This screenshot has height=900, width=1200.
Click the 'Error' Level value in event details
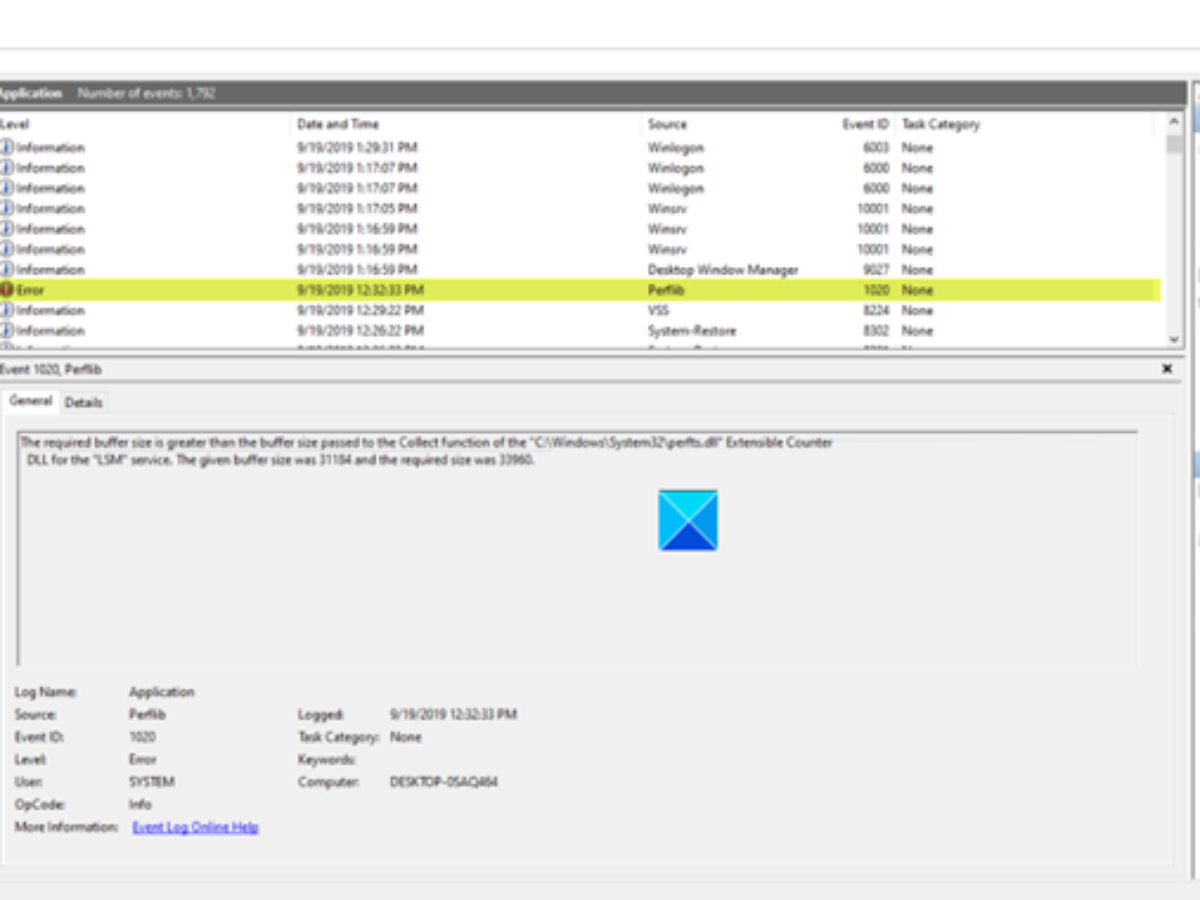coord(143,760)
